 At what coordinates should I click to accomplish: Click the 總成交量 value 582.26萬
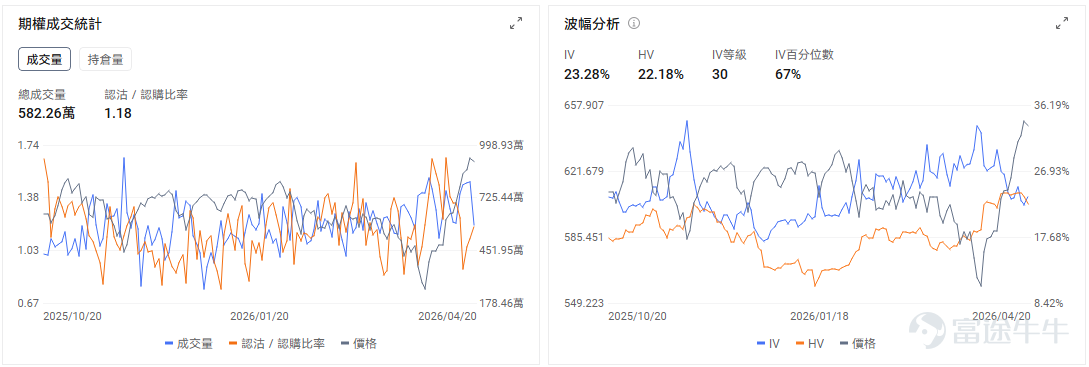(47, 113)
